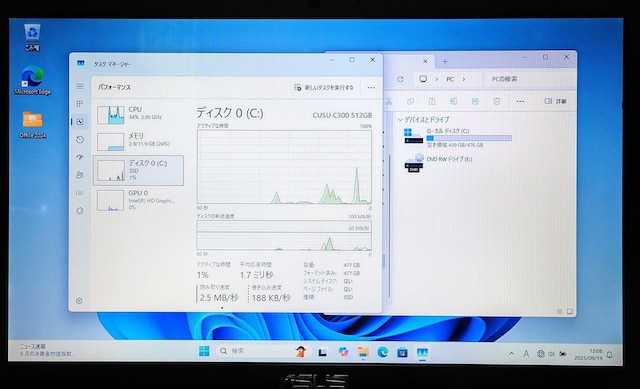Open Copilot from taskbar

[343, 351]
